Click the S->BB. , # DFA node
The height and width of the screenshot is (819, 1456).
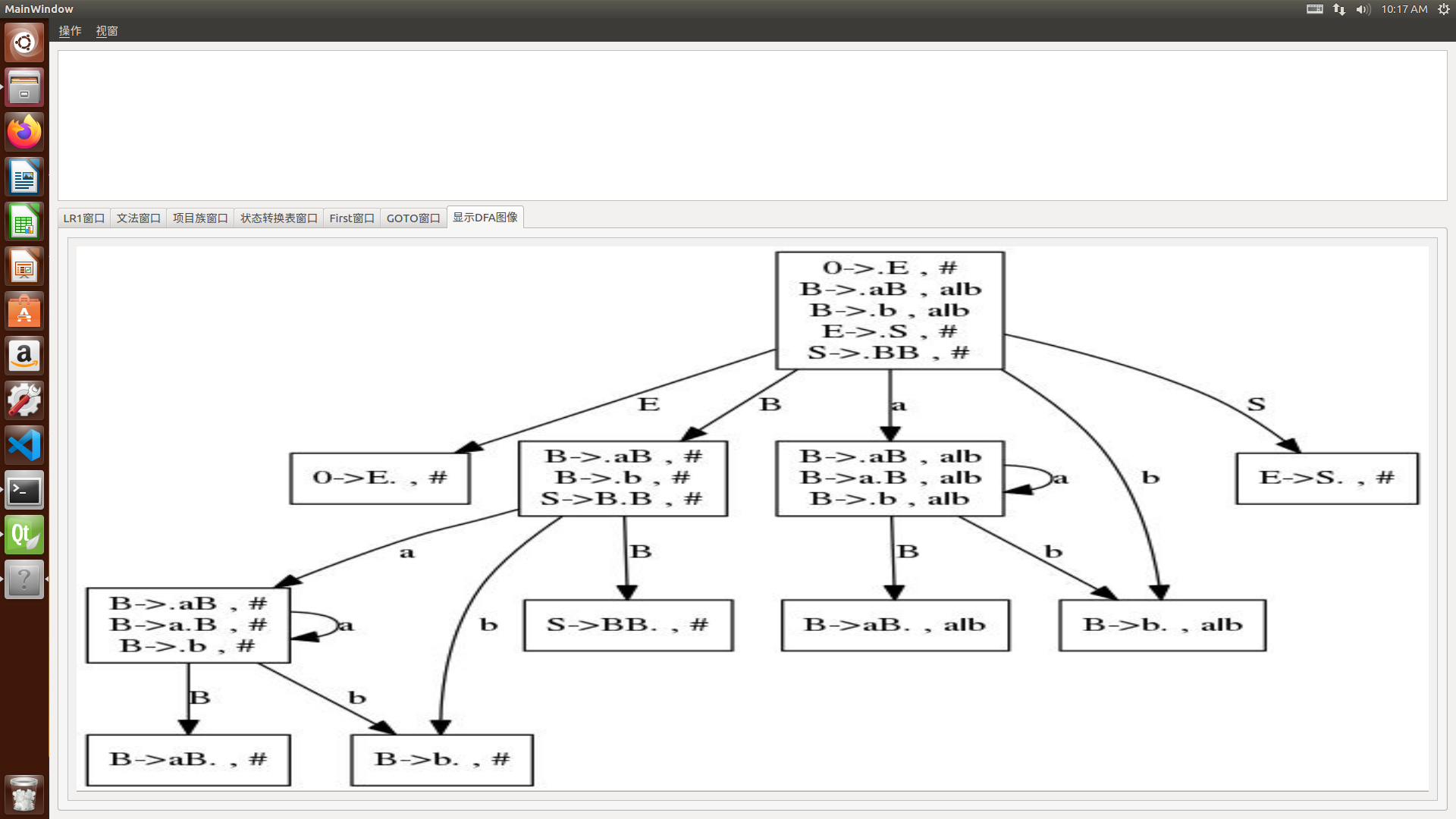(x=628, y=625)
